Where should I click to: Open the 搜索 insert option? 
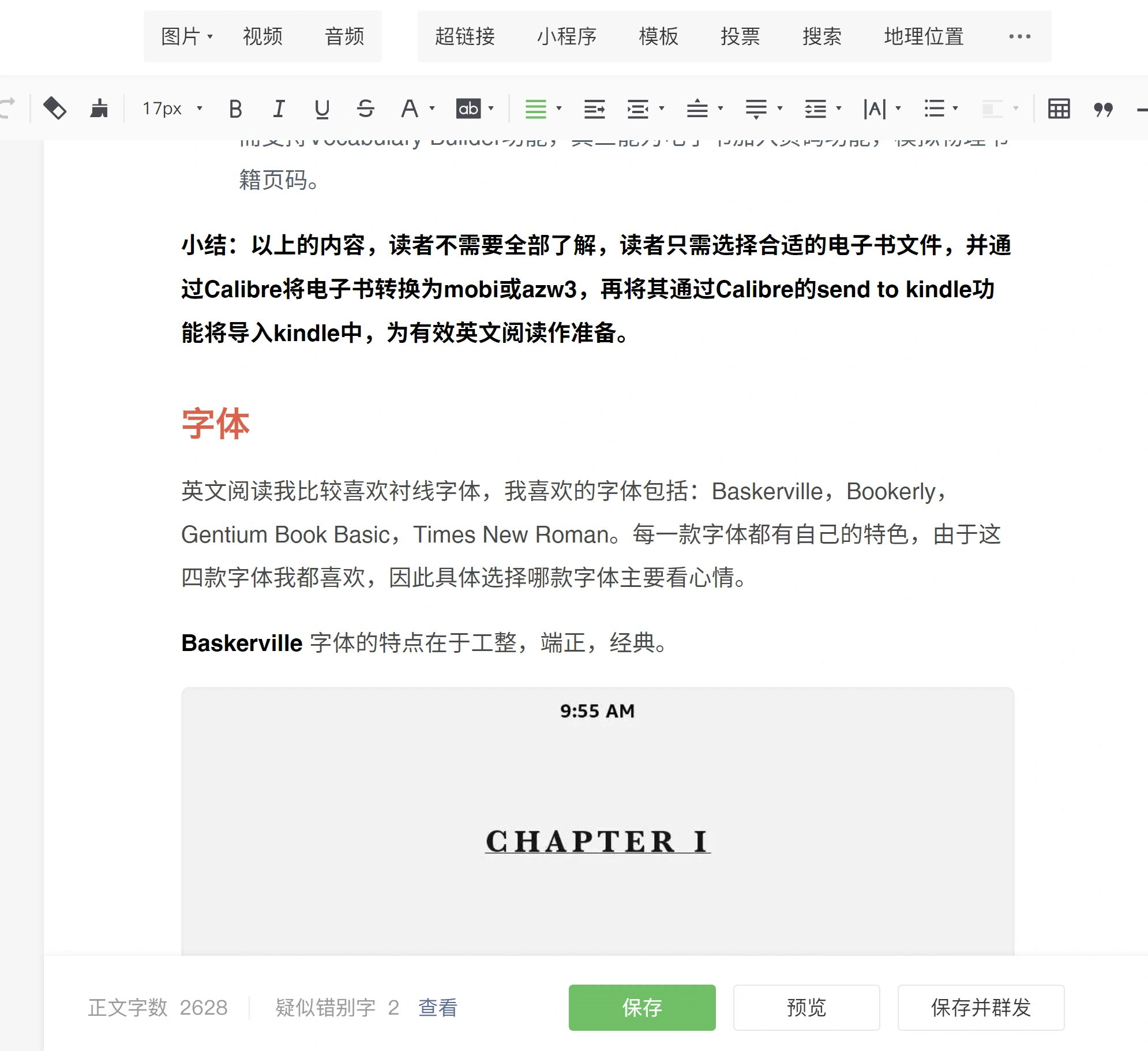coord(822,36)
